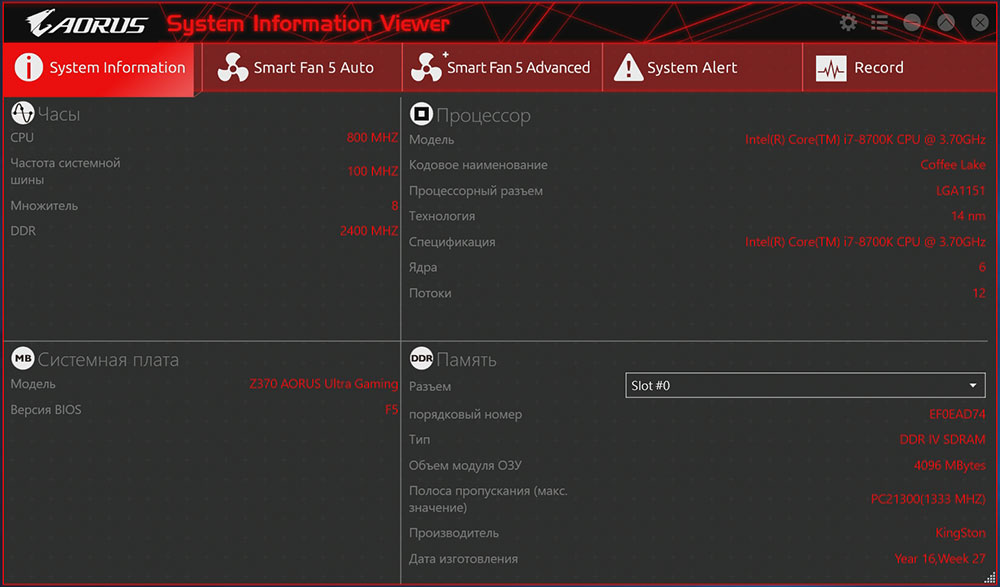
Task: Click the DDR IV SDRAM type value
Action: tap(943, 439)
